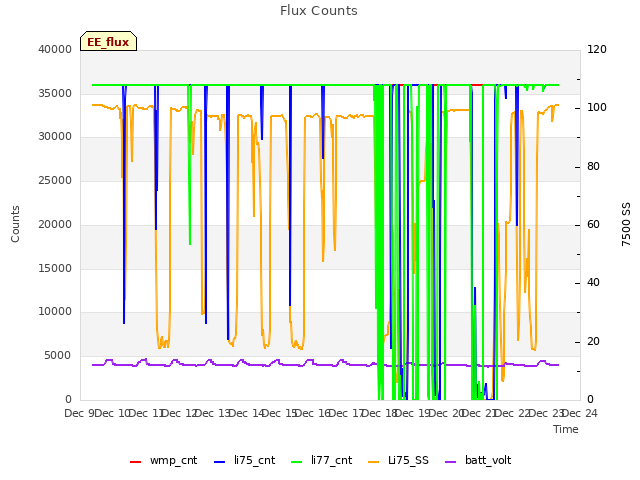Click the blue li75_cnt legend swatch

click(219, 462)
